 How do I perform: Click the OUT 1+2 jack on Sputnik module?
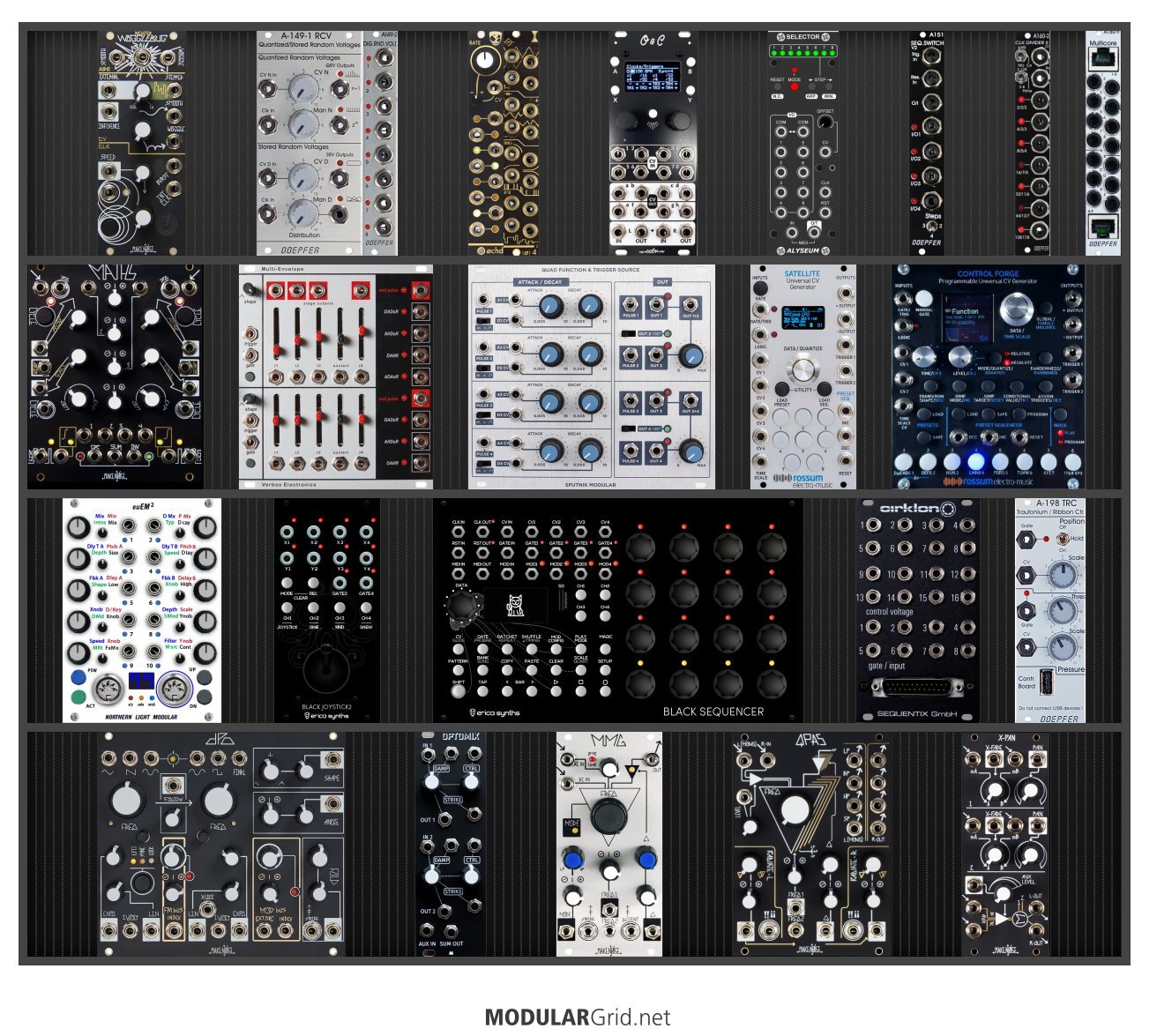pyautogui.click(x=692, y=304)
